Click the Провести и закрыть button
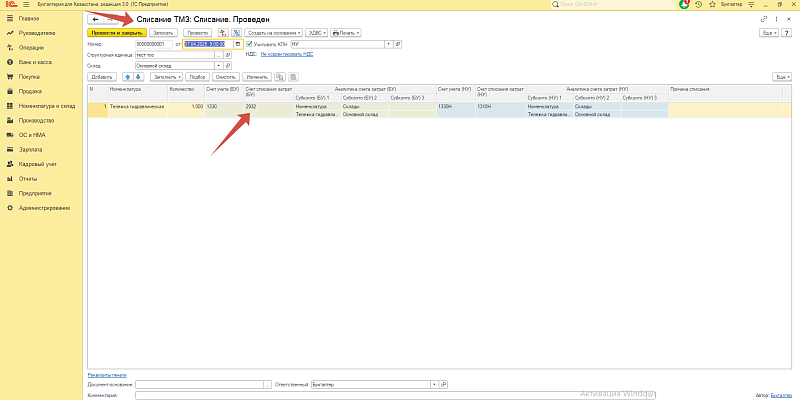 (x=116, y=33)
